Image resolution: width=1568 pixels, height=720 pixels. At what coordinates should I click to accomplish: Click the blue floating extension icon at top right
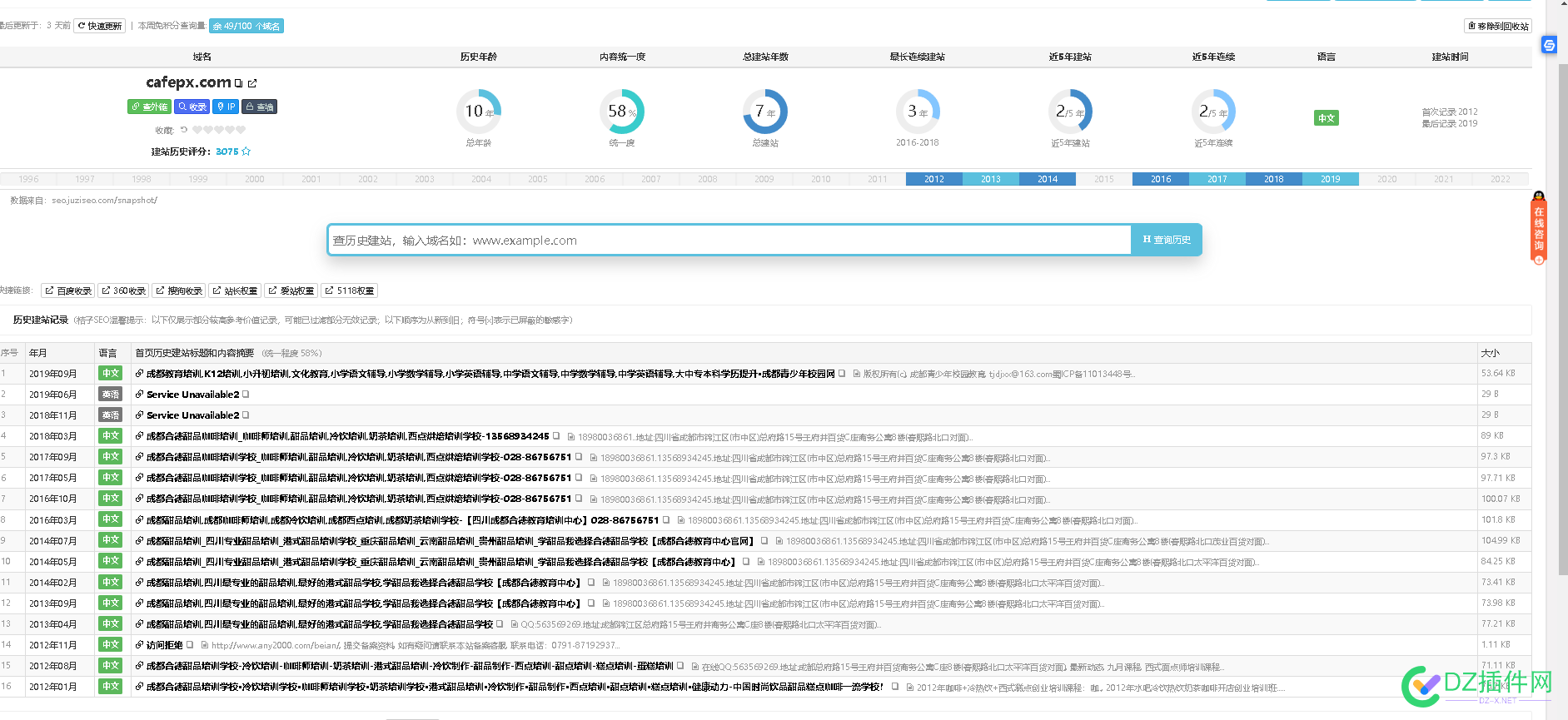1550,45
